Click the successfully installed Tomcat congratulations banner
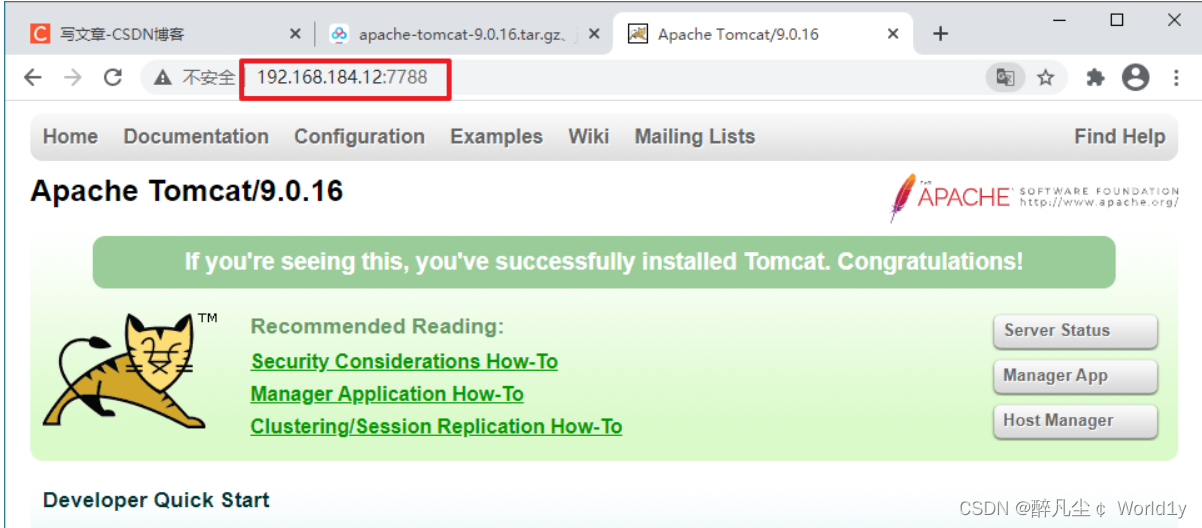1202x528 pixels. point(604,262)
